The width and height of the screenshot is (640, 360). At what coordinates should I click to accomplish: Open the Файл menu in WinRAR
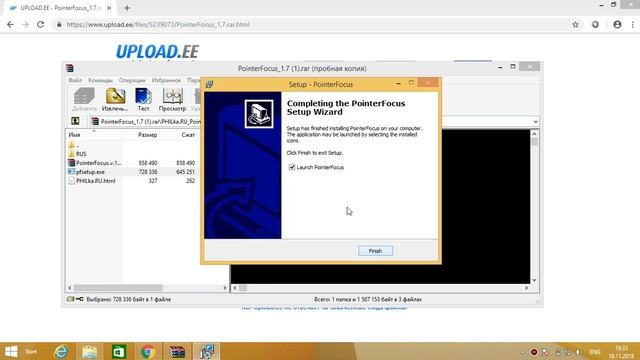(x=75, y=80)
